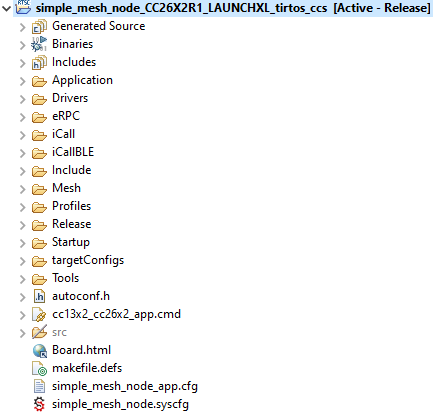Click the iCall folder icon
Screen dimensions: 436x419
(x=39, y=135)
